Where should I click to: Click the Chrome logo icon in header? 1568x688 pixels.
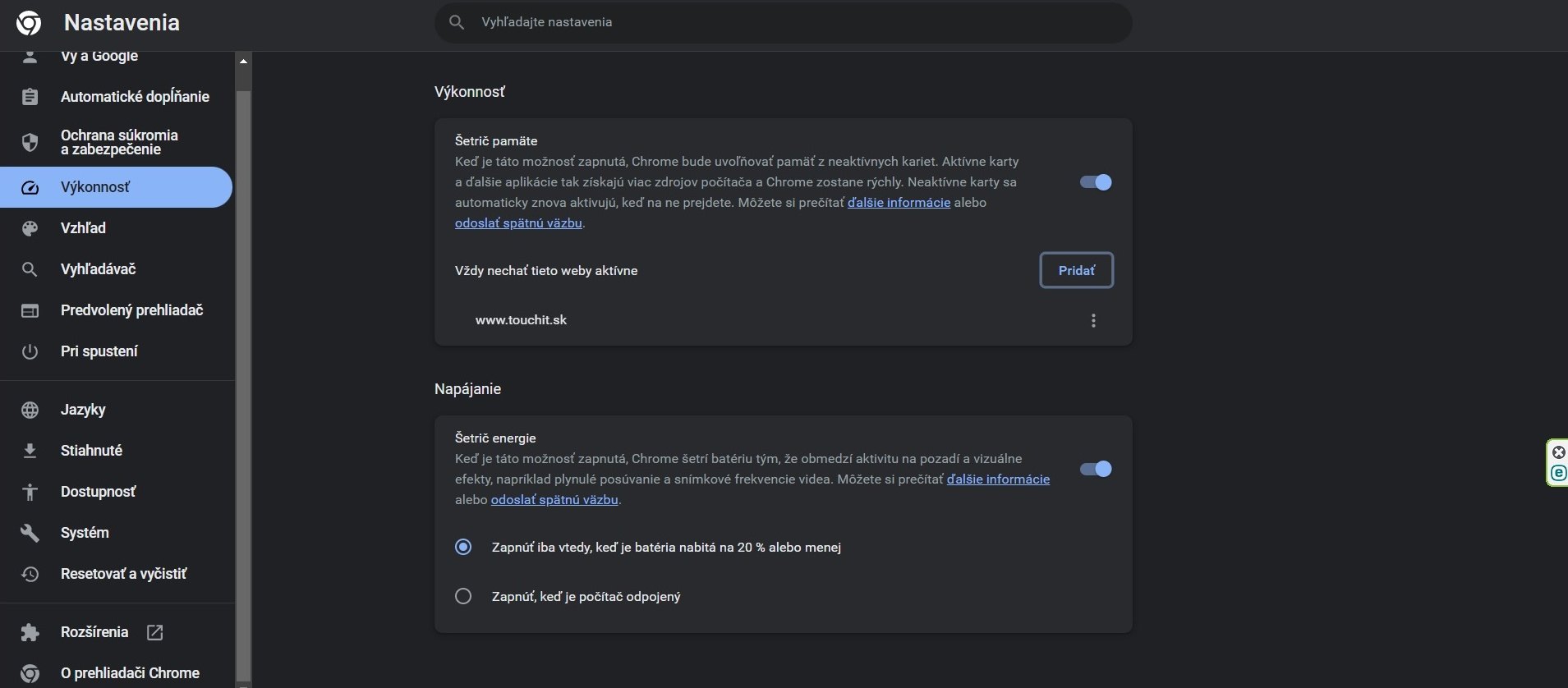pos(29,23)
